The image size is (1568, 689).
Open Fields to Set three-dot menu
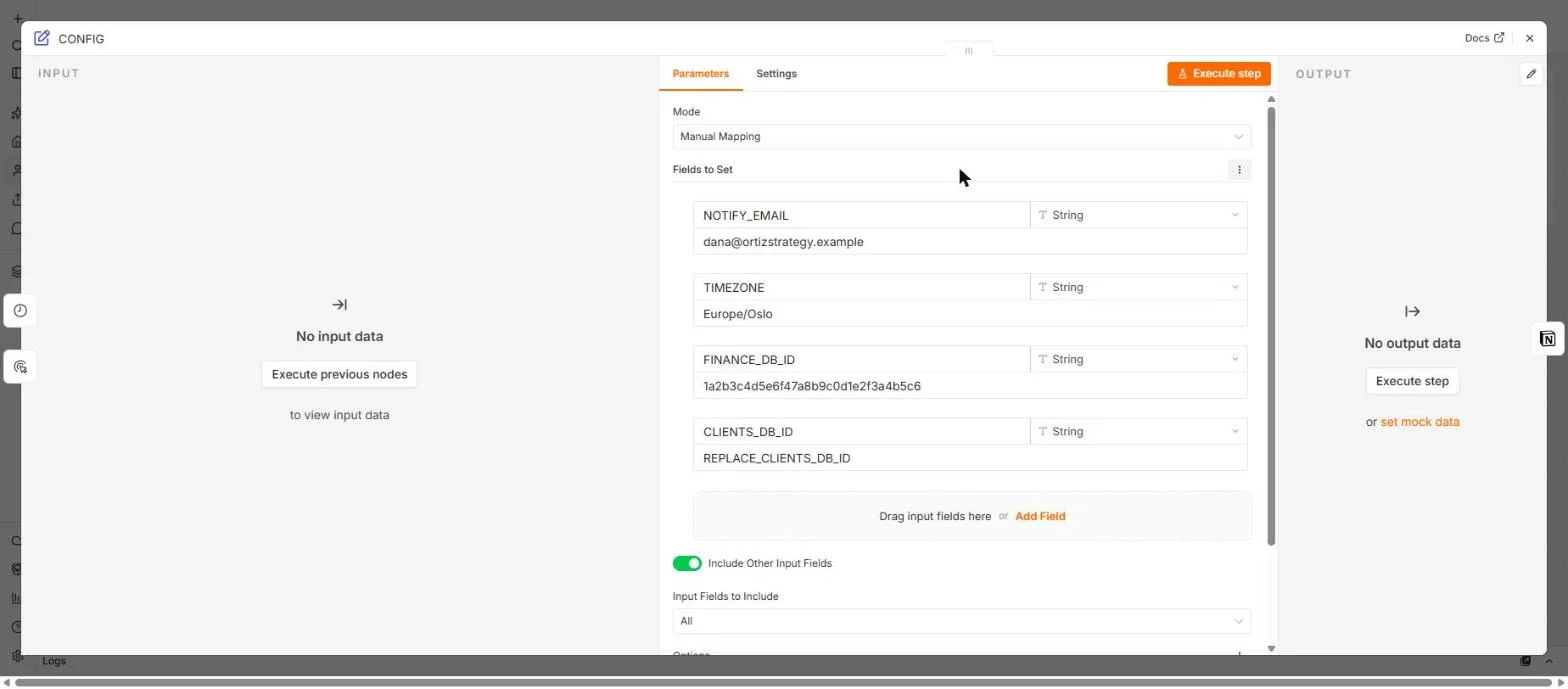click(1239, 170)
